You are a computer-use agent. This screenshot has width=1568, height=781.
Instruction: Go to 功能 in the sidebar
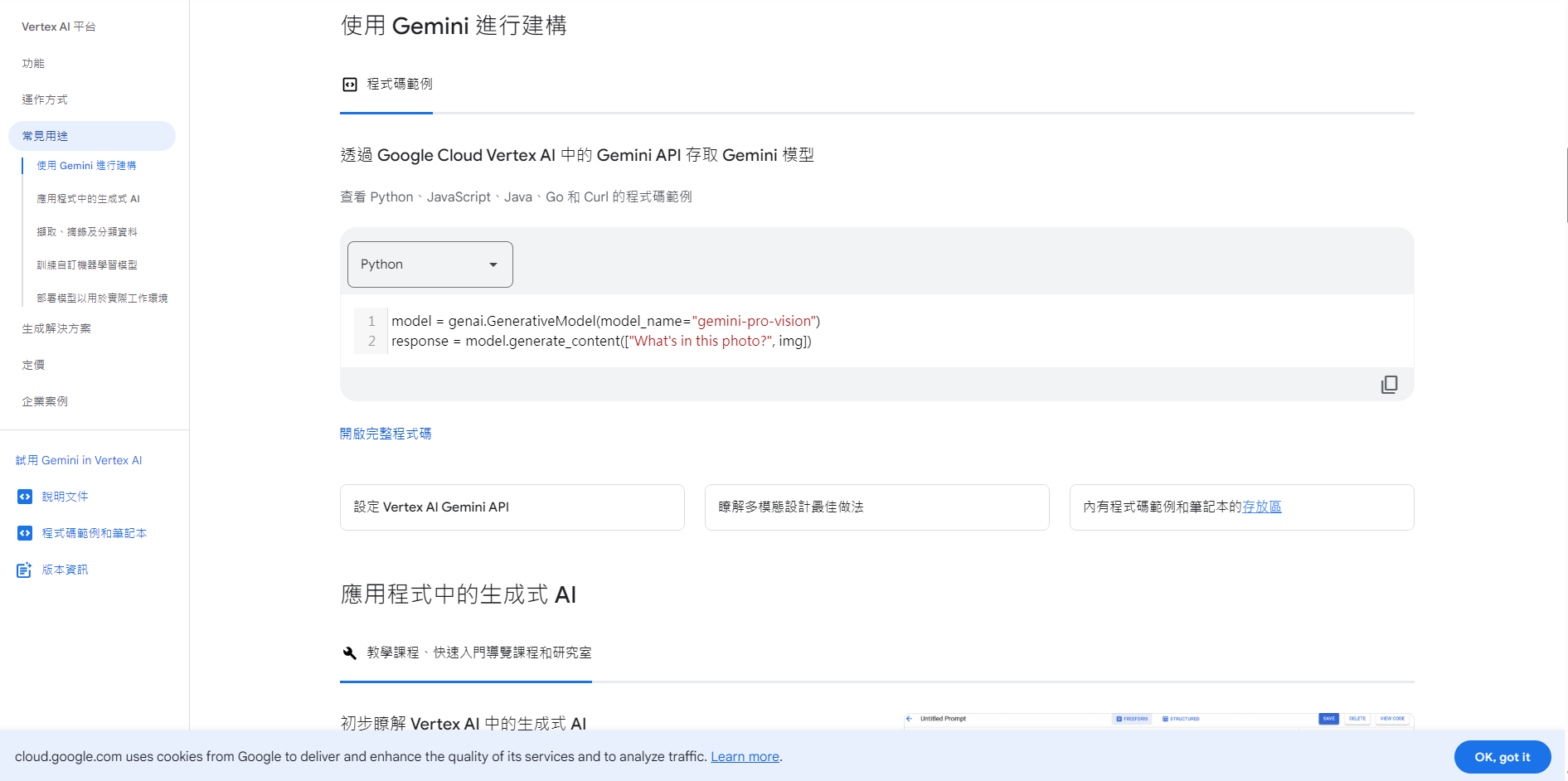(x=33, y=63)
